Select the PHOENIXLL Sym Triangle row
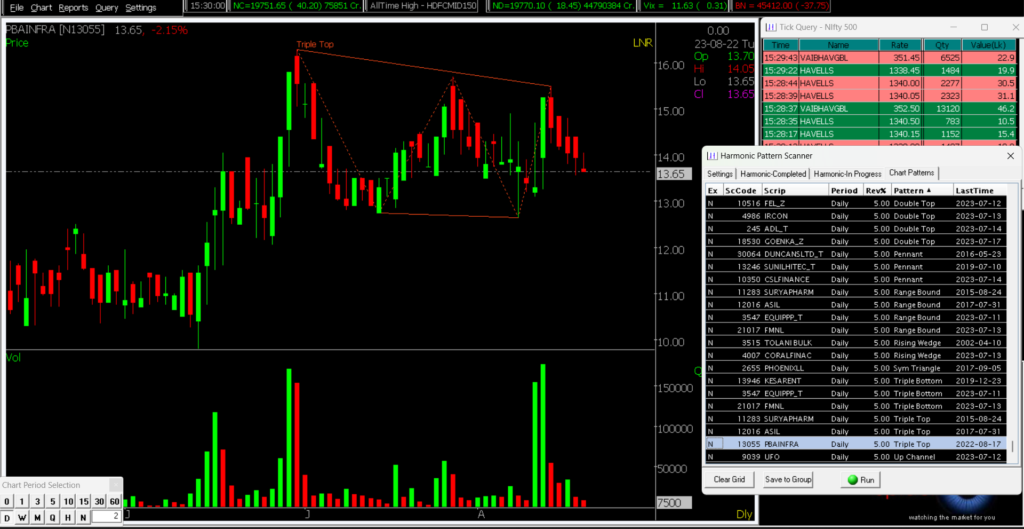This screenshot has height=529, width=1024. (856, 368)
